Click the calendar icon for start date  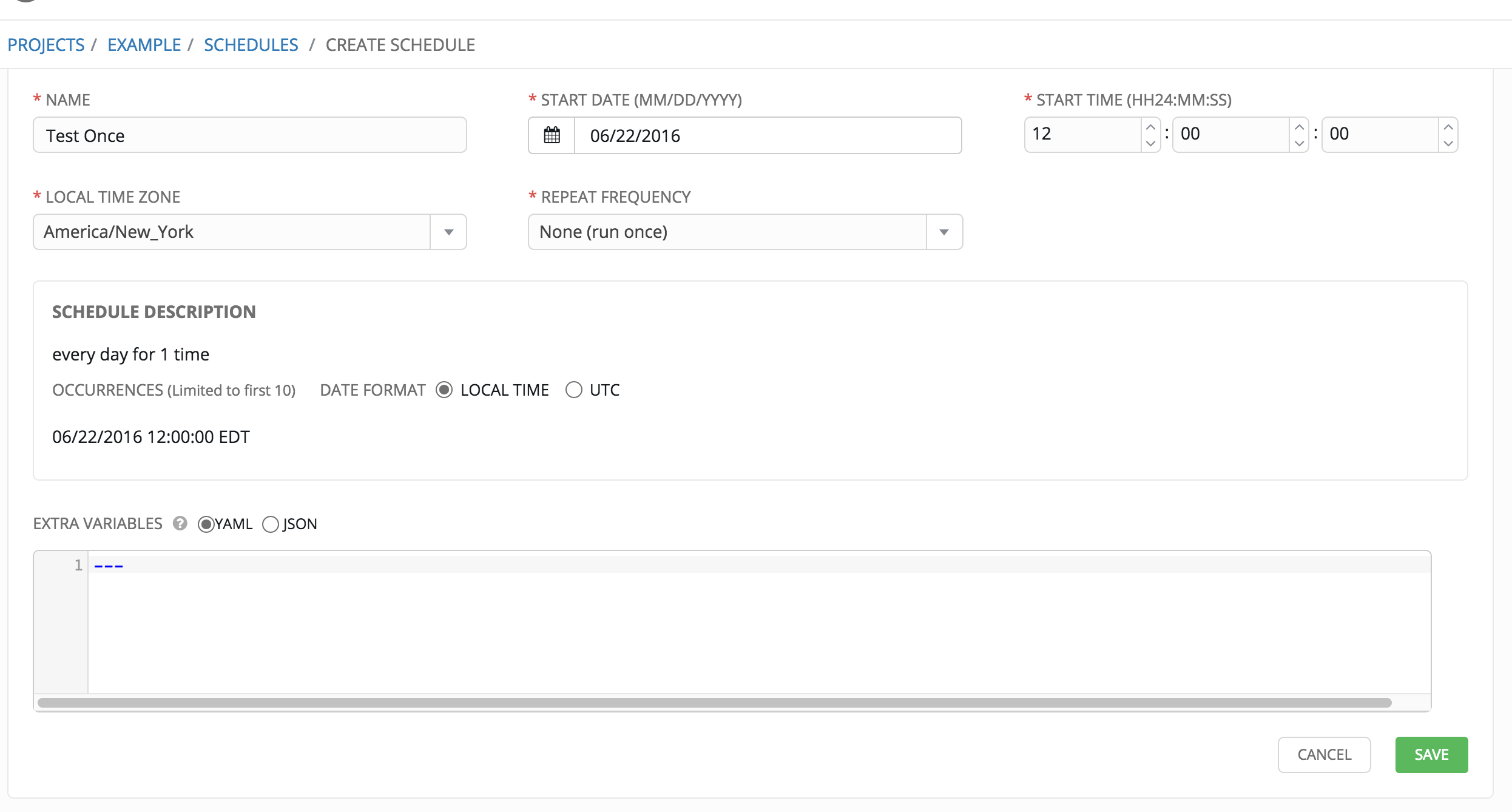click(x=550, y=135)
